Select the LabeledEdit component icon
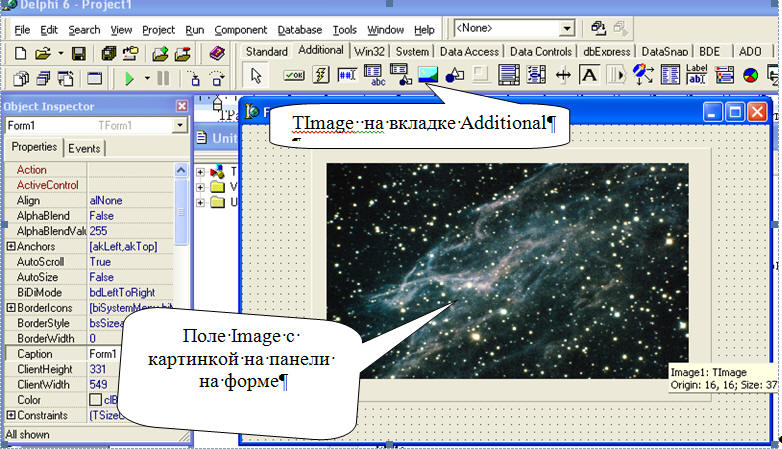 tap(697, 74)
